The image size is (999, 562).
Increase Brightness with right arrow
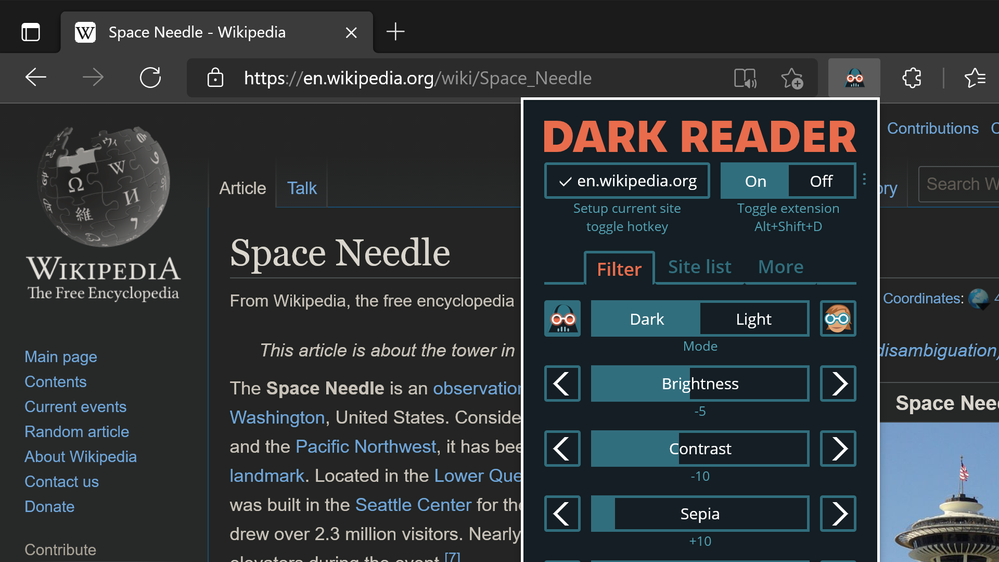838,384
